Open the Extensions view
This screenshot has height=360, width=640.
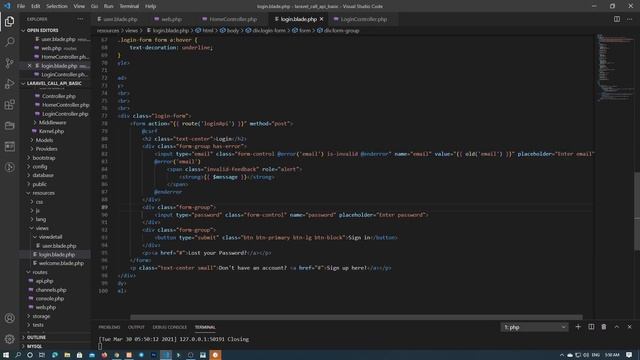click(9, 104)
